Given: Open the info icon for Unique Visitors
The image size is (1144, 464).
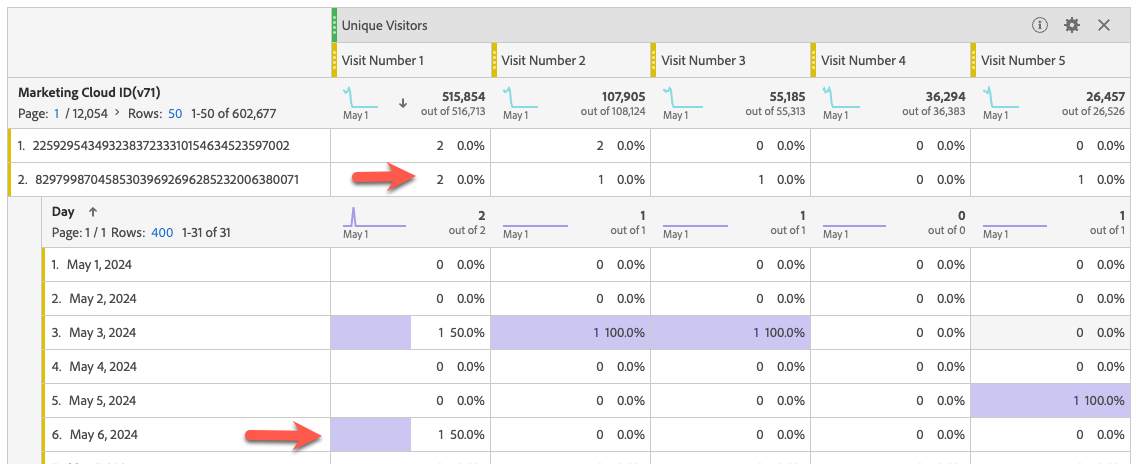Looking at the screenshot, I should tap(1040, 25).
